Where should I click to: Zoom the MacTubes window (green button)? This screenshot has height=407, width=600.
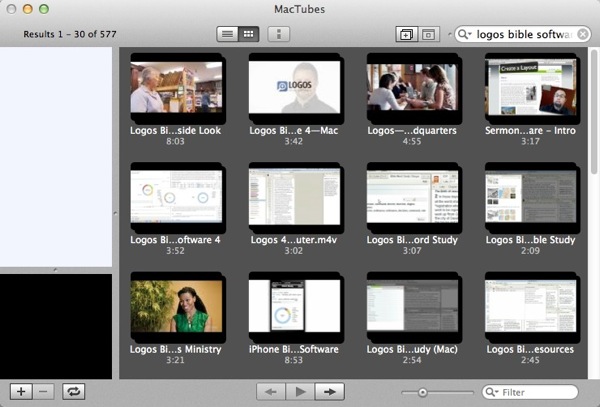pos(44,9)
